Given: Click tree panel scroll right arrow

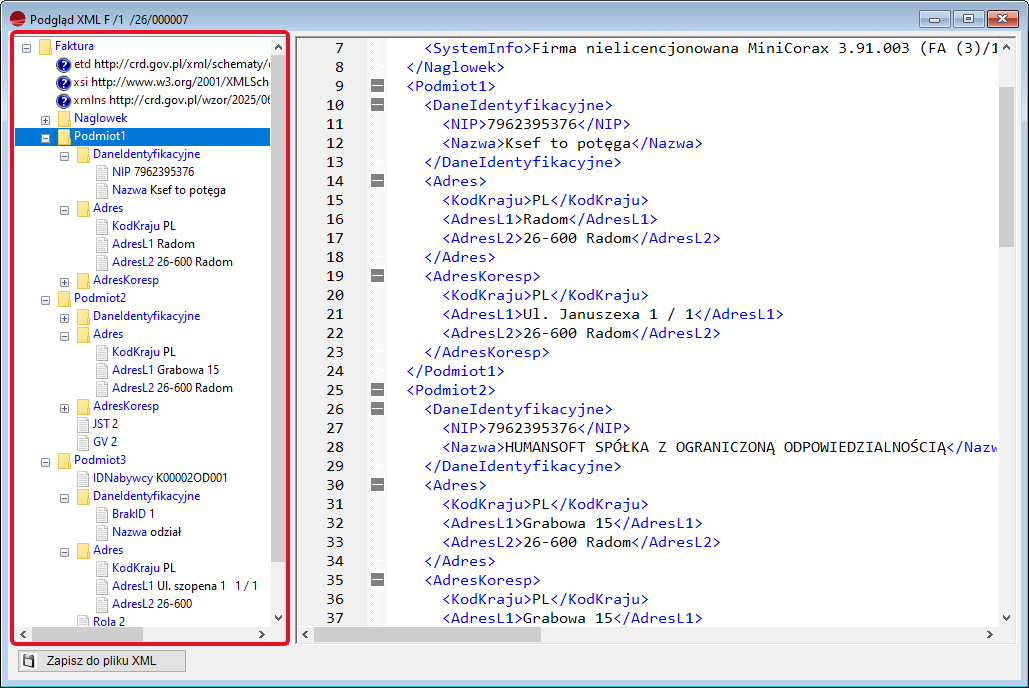Looking at the screenshot, I should pos(262,635).
